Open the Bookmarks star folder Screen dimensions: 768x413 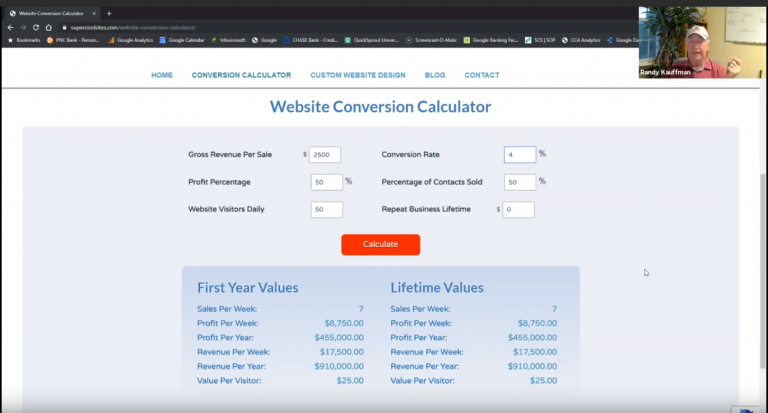[x=24, y=40]
